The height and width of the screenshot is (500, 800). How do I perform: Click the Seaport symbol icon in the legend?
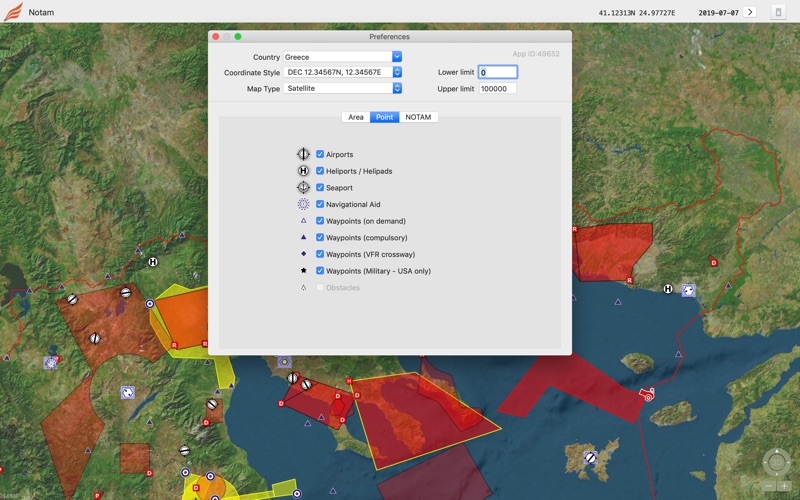tap(303, 188)
